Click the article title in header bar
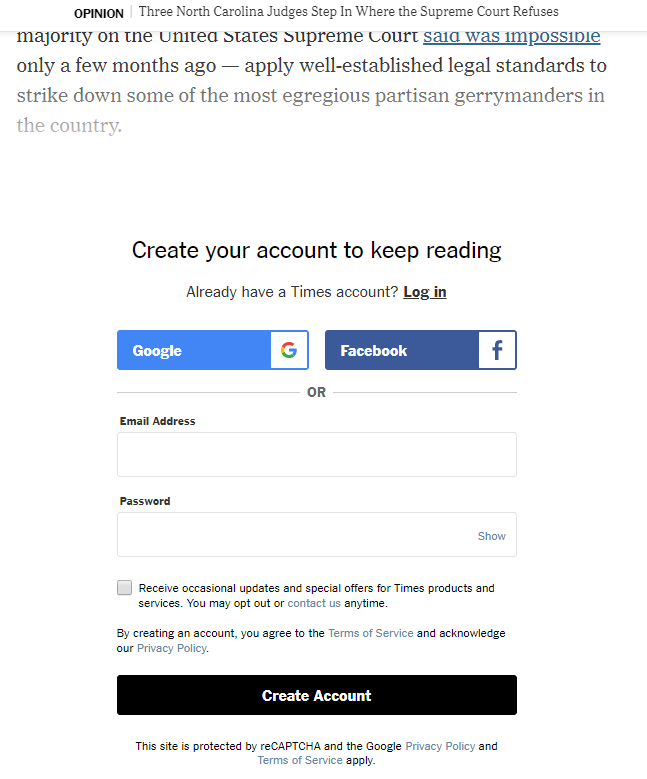 point(349,11)
